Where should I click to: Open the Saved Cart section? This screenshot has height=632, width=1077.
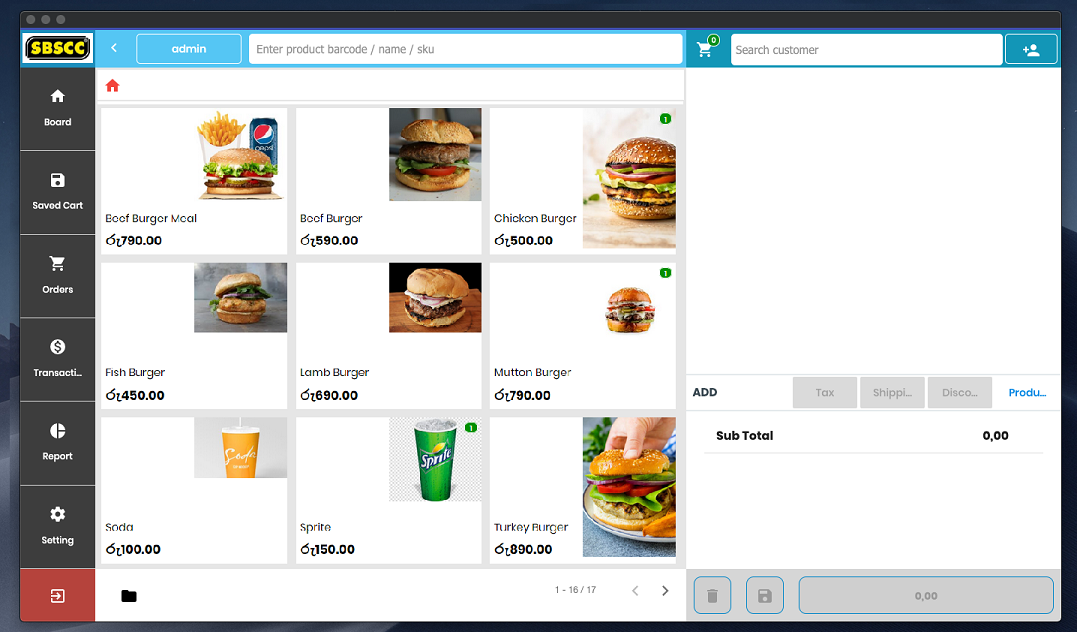tap(57, 191)
